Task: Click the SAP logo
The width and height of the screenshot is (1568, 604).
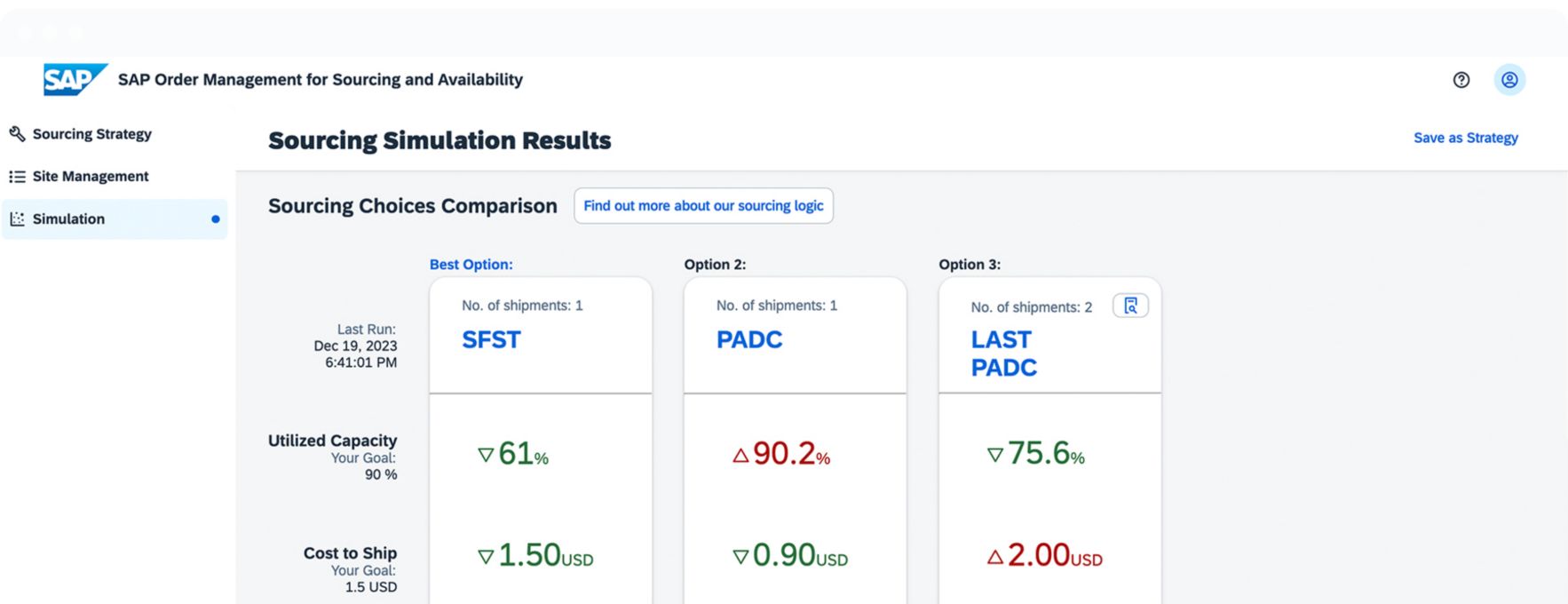Action: point(75,80)
